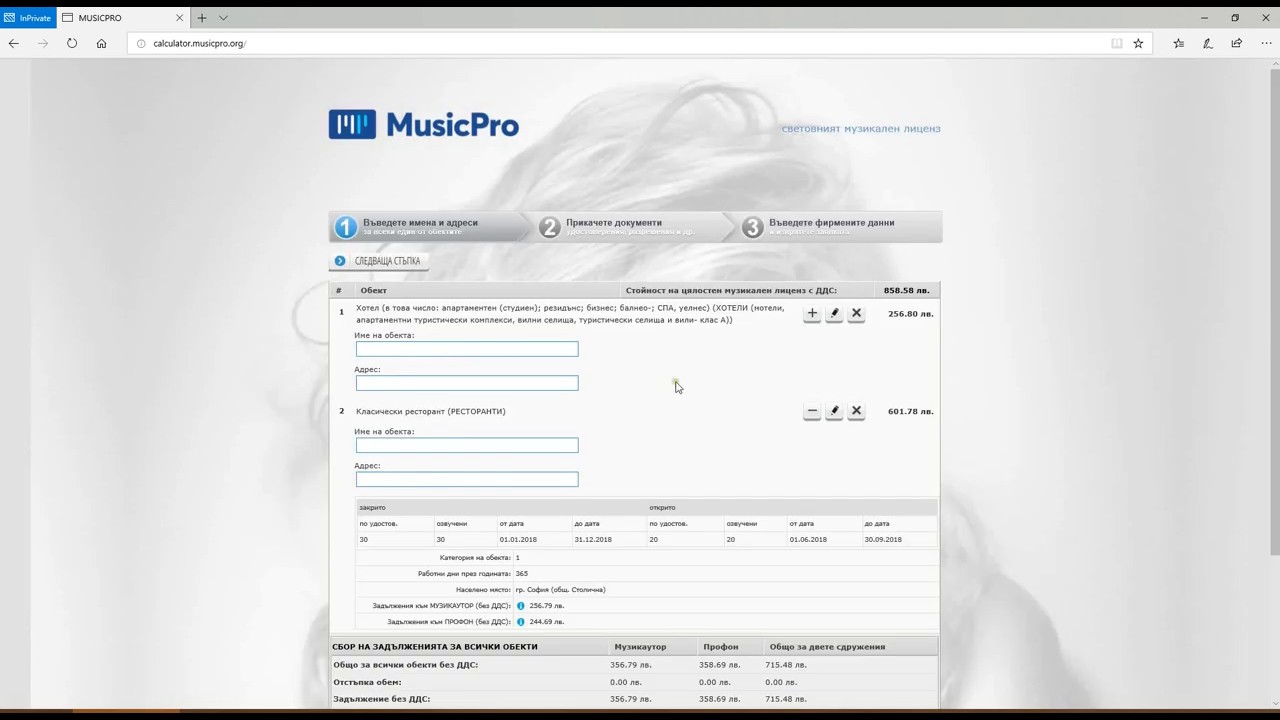Click the restaurant price 601.78 лв.
This screenshot has width=1280, height=720.
[911, 411]
